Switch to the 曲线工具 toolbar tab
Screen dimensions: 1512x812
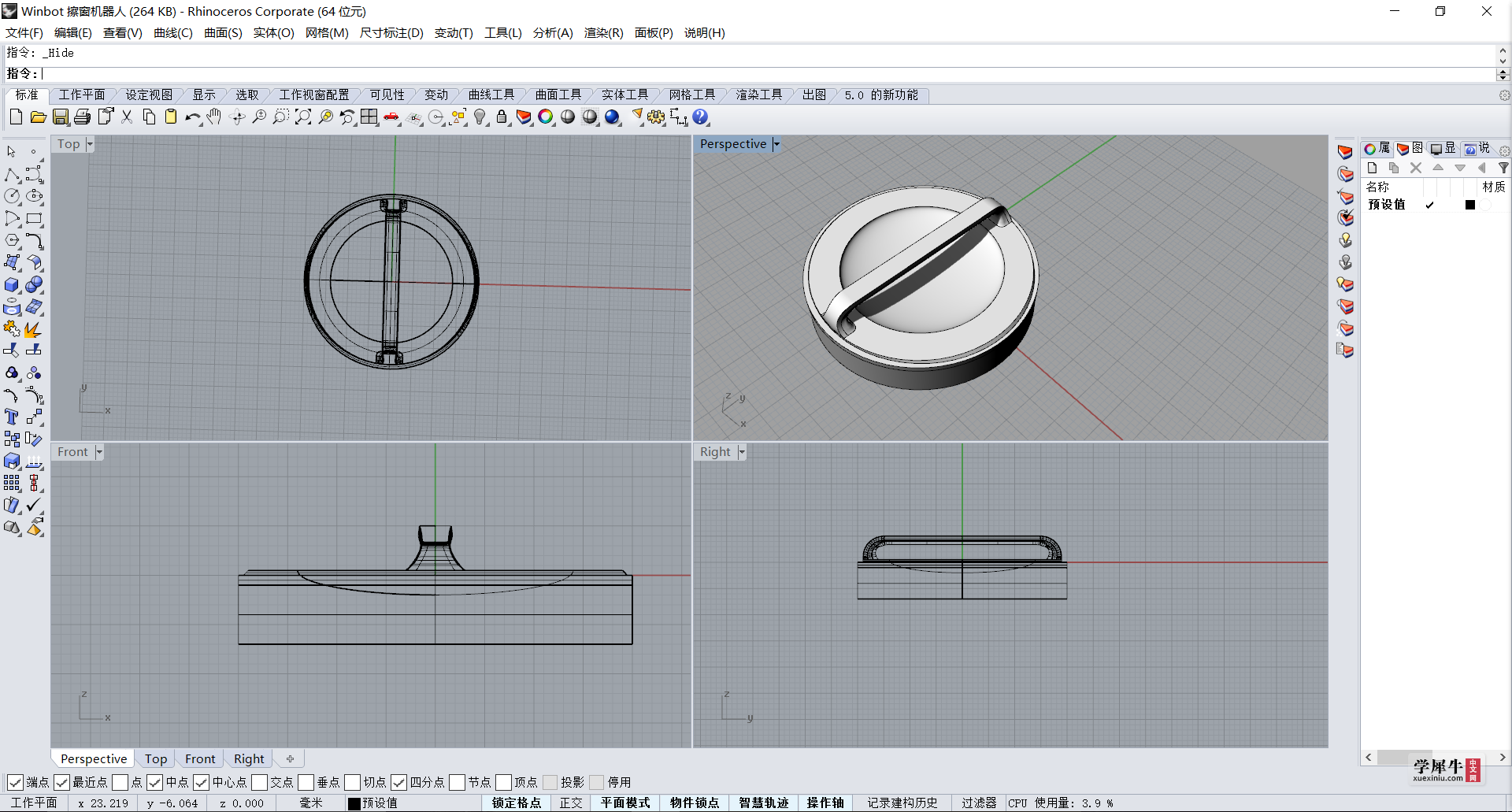(491, 95)
